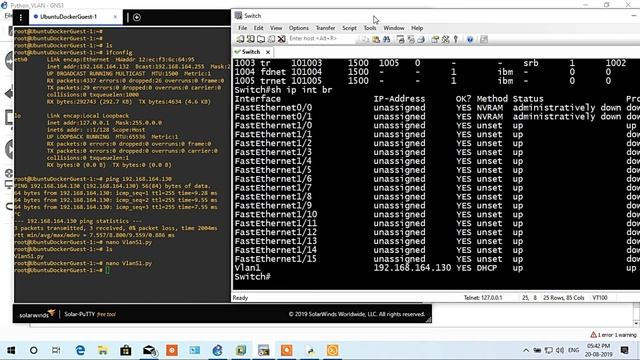Click the VT100 status bar entry
This screenshot has width=640, height=360.
(600, 298)
